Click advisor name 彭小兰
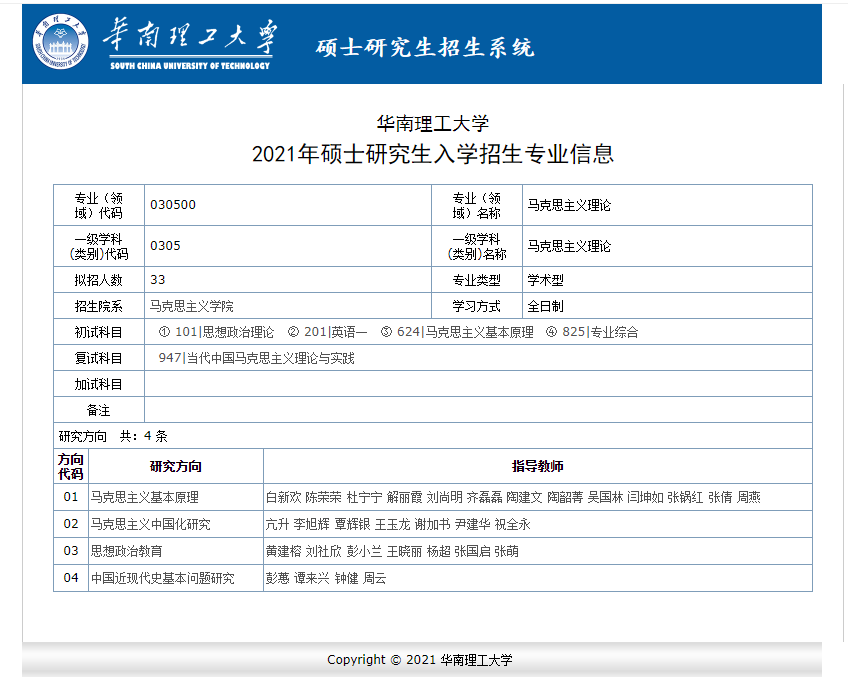 (x=365, y=552)
